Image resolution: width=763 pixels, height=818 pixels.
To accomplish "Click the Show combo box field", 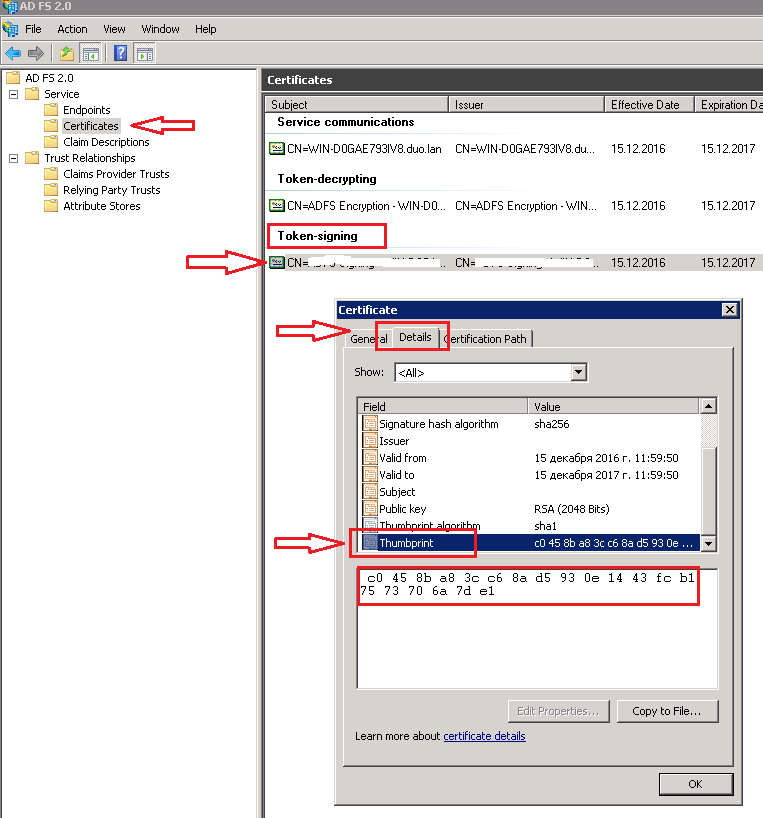I will (x=491, y=372).
